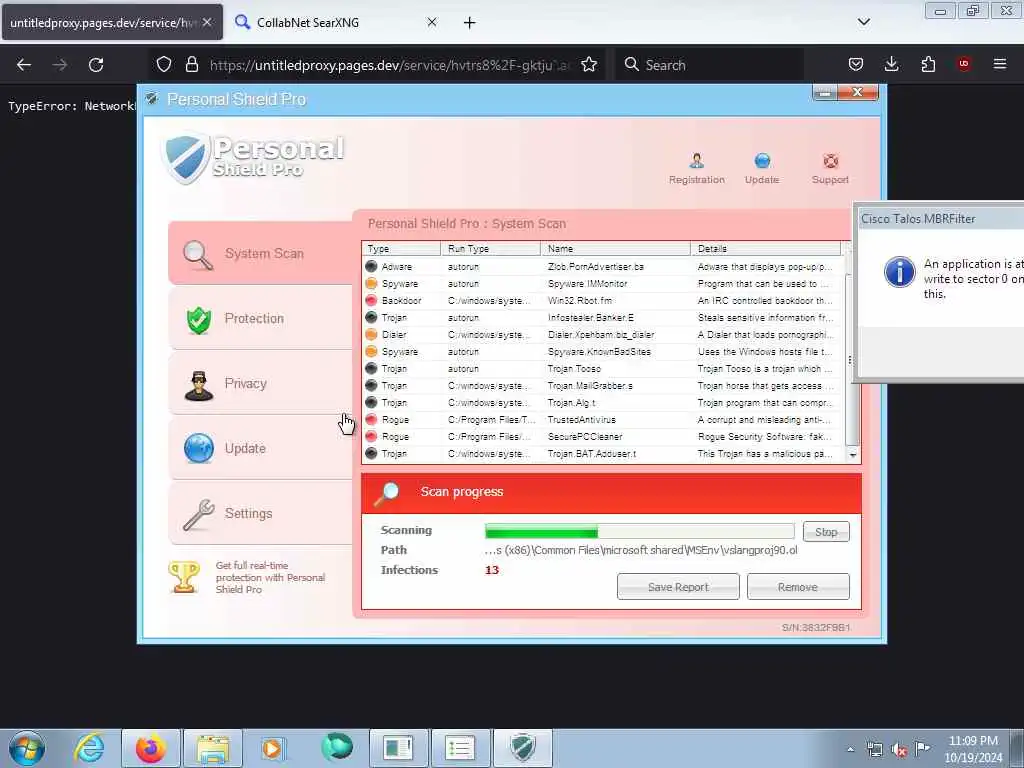Open the Firefox downloads panel
The width and height of the screenshot is (1024, 768).
[891, 64]
